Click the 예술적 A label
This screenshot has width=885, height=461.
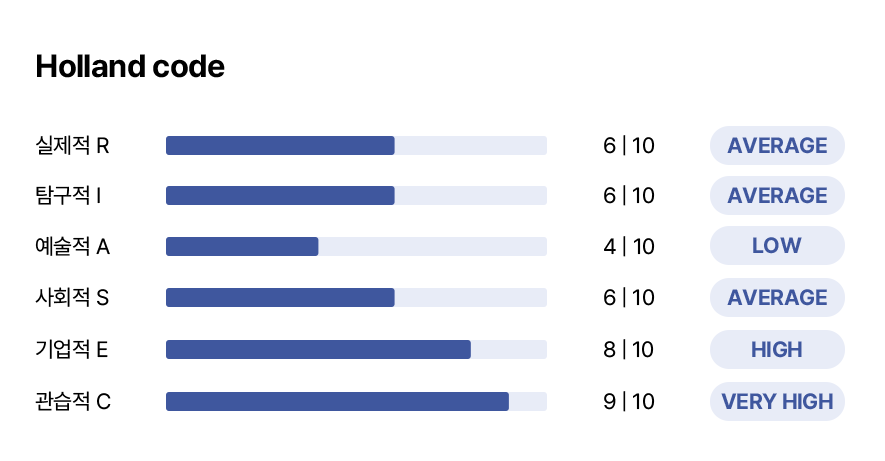(x=72, y=247)
